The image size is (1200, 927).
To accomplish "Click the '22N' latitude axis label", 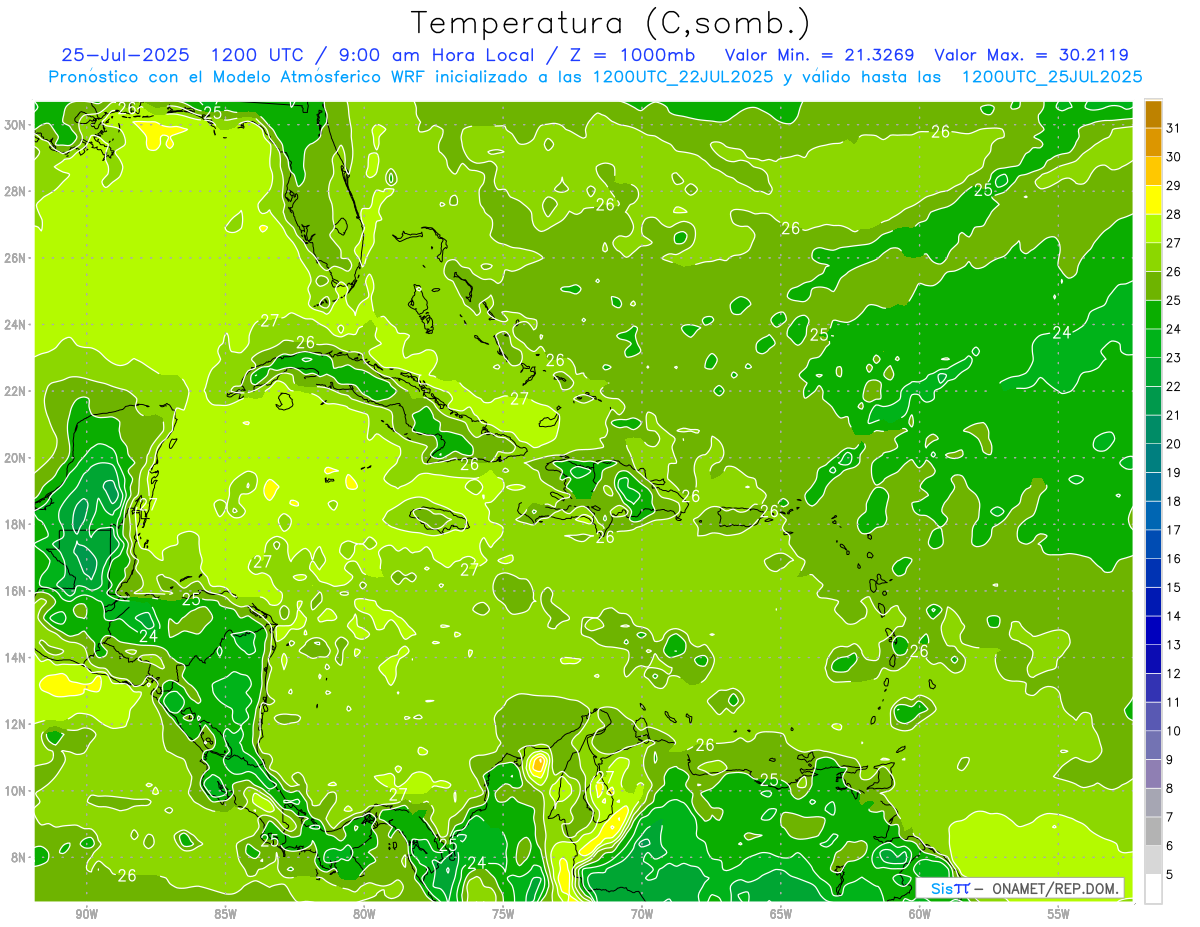I will (x=16, y=391).
